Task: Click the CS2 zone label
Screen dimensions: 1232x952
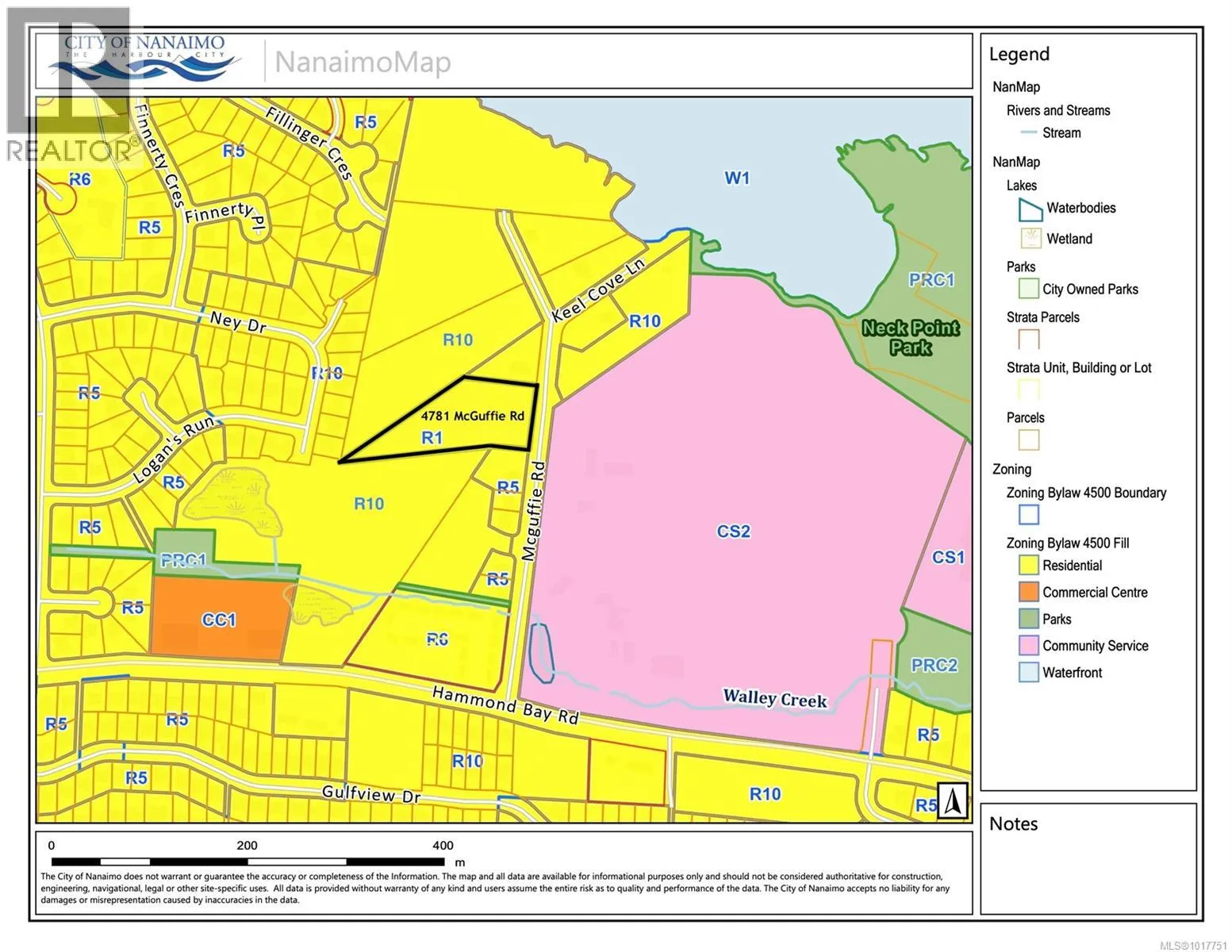Action: [733, 531]
